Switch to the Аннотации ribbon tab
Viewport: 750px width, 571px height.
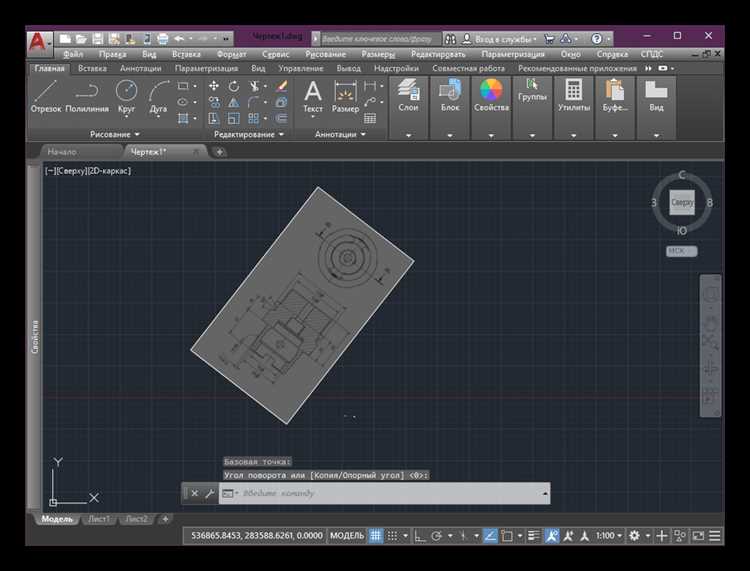pyautogui.click(x=141, y=68)
